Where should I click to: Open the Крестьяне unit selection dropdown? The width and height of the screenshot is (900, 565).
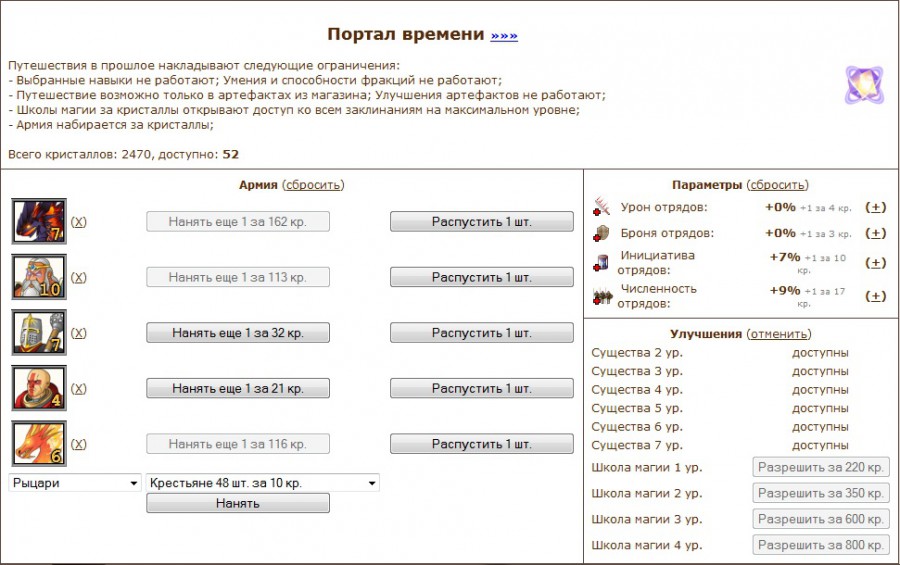point(263,483)
